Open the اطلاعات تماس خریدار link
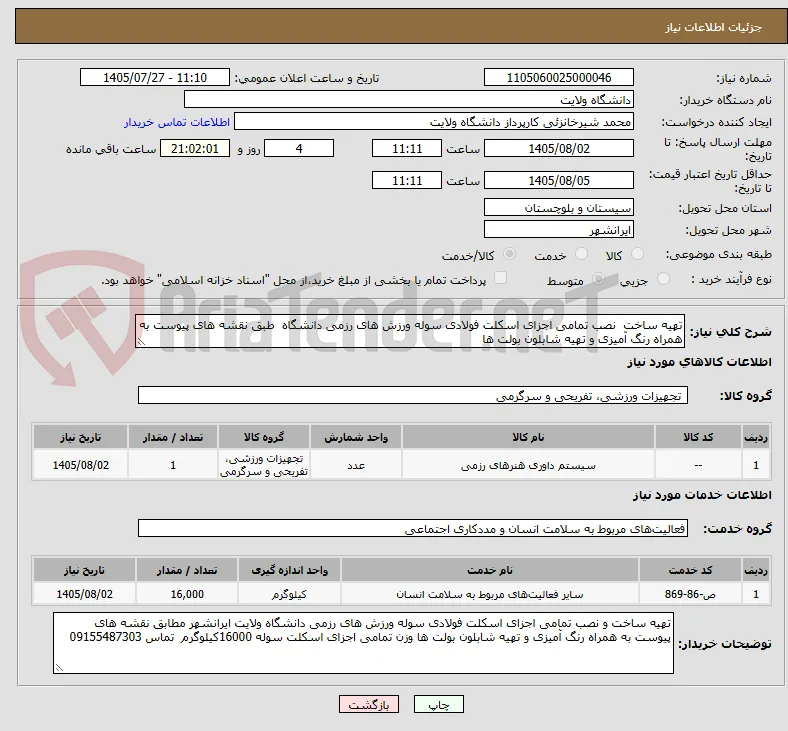Image resolution: width=788 pixels, height=731 pixels. (x=177, y=122)
